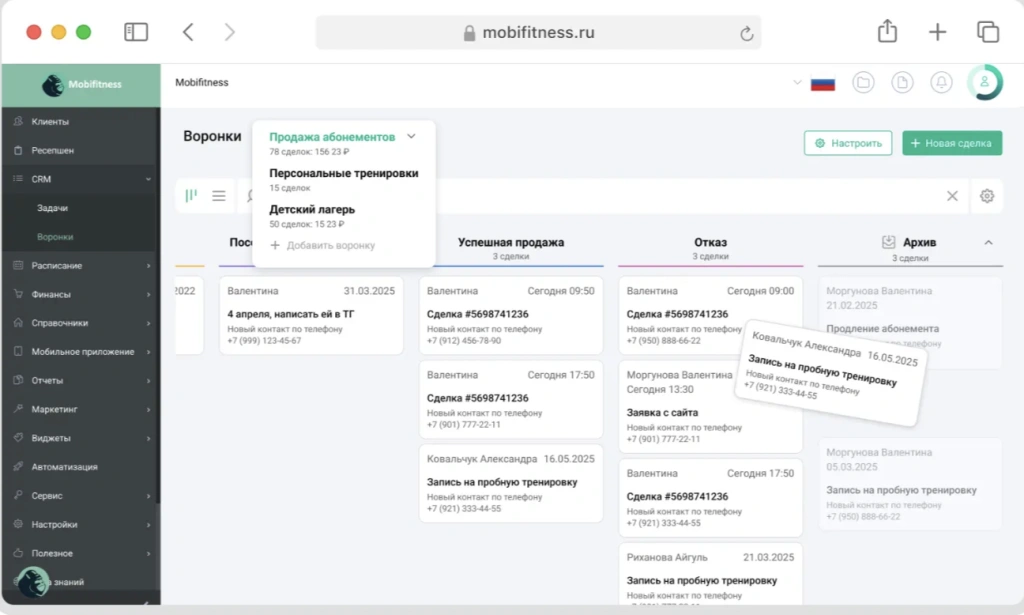Image resolution: width=1024 pixels, height=615 pixels.
Task: Click the Добавить воронку link
Action: (x=325, y=247)
